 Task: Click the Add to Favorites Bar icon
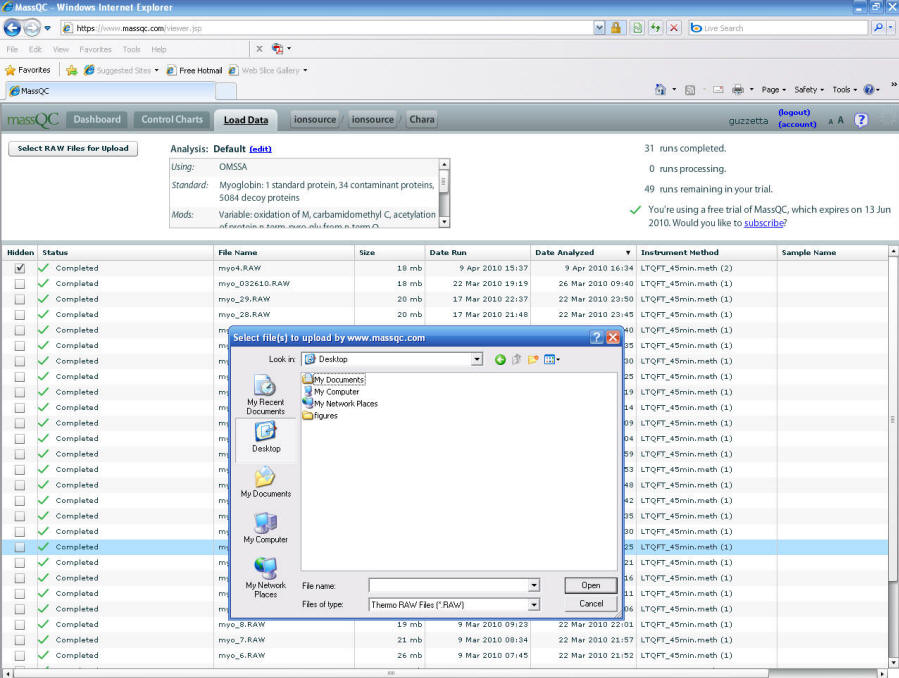pyautogui.click(x=72, y=70)
